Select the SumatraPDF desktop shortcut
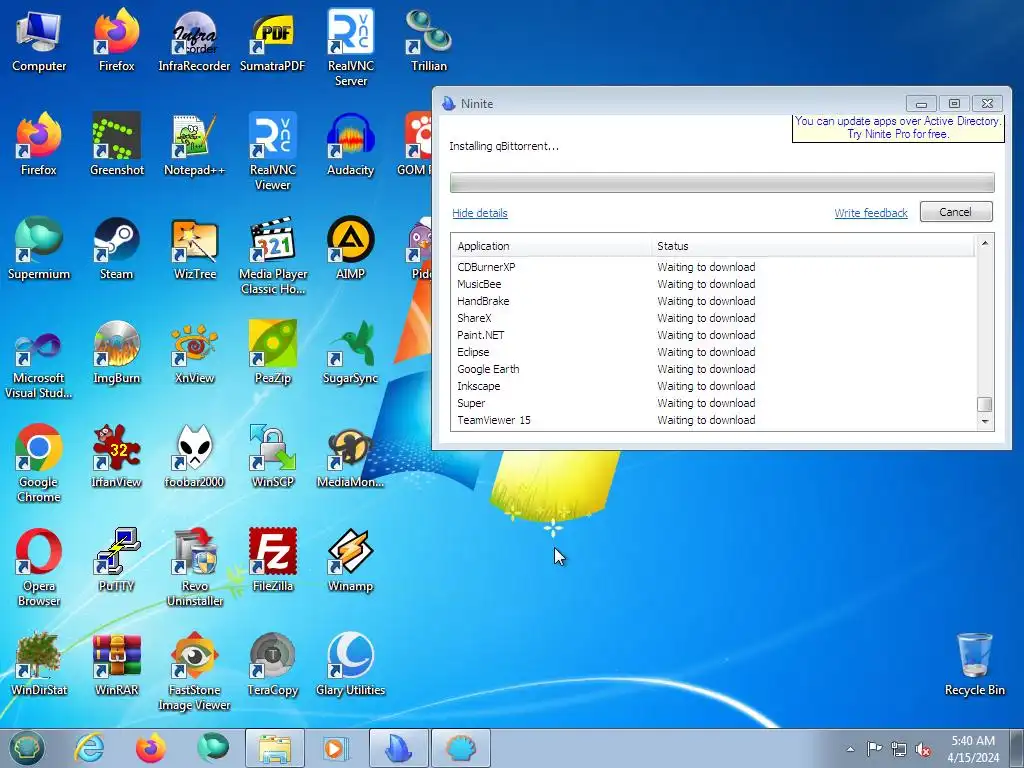The height and width of the screenshot is (768, 1024). tap(272, 42)
